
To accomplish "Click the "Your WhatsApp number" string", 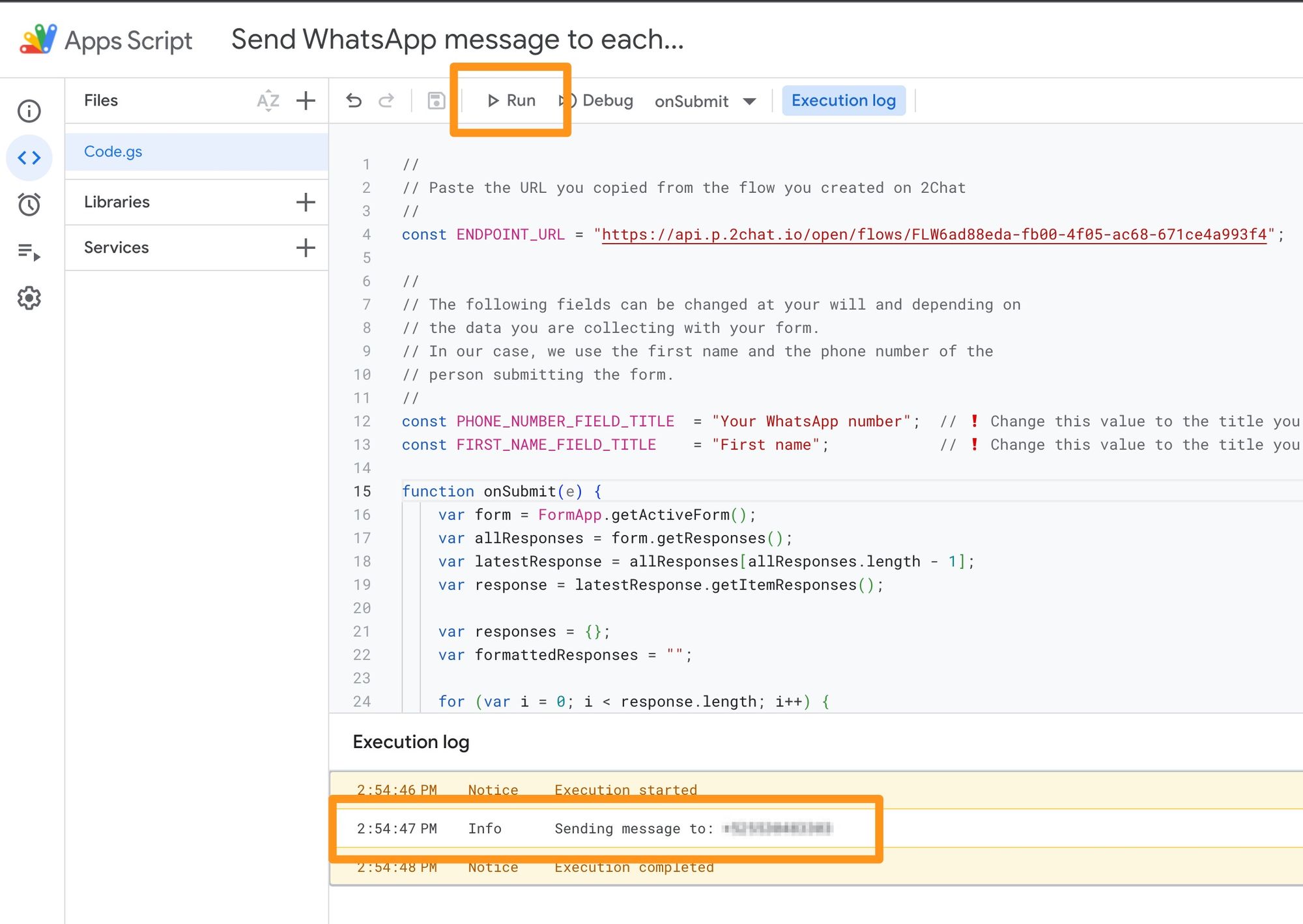I will tap(811, 422).
